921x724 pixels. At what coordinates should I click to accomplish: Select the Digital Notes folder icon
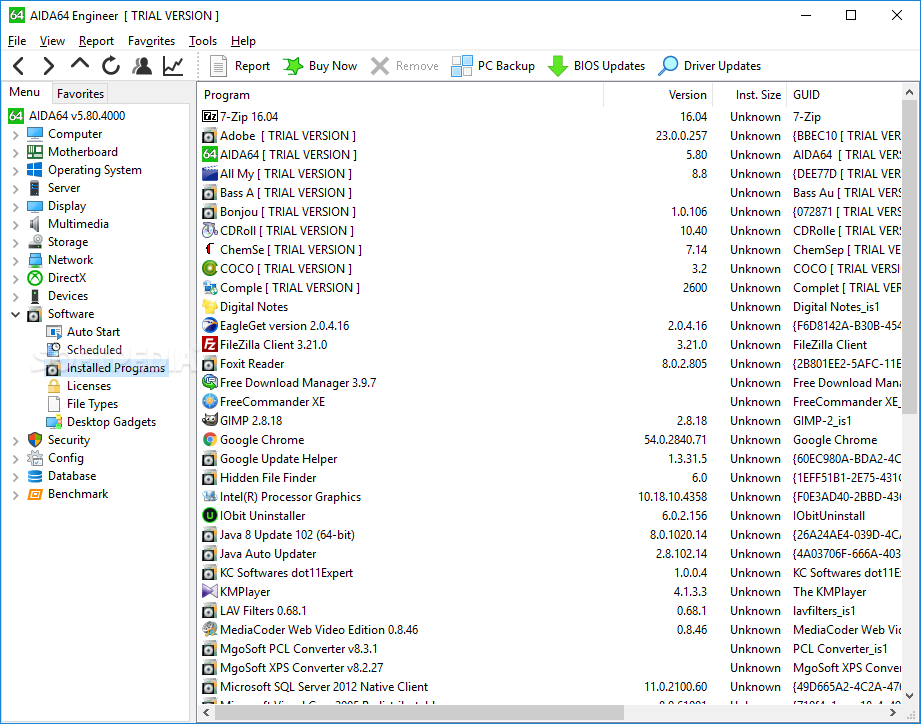210,307
